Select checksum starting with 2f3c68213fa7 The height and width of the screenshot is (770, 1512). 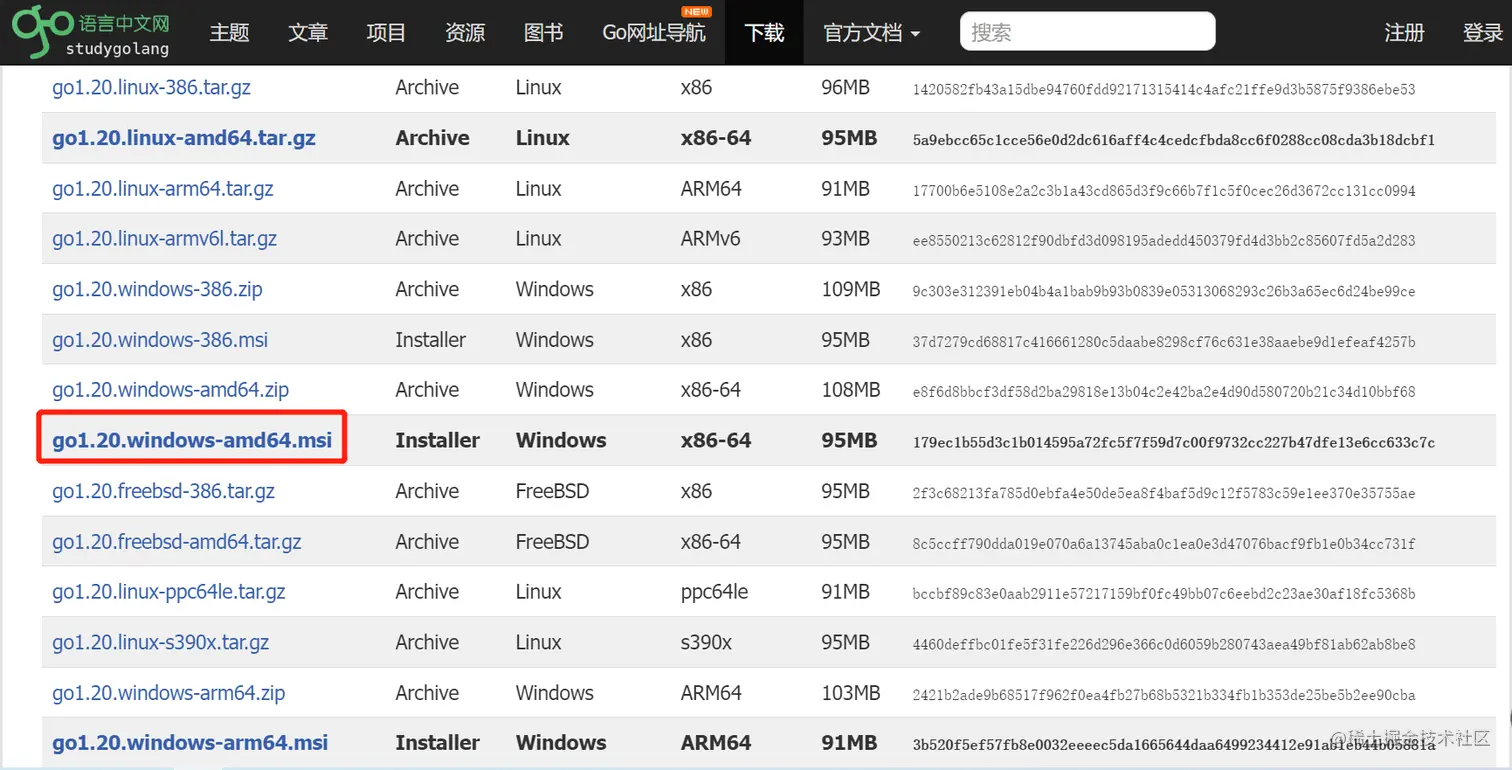pos(1164,493)
